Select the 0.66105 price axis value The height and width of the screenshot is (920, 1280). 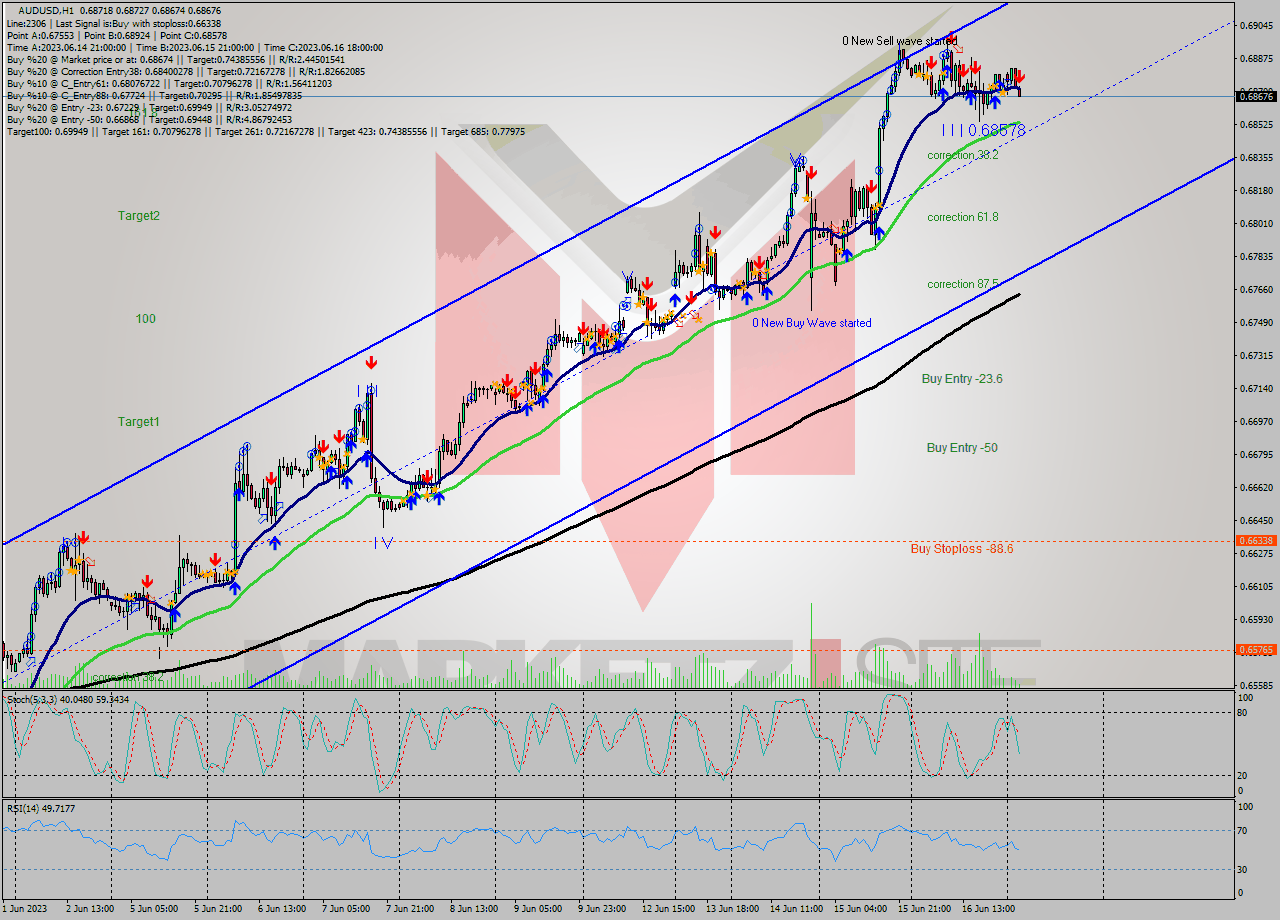coord(1256,586)
